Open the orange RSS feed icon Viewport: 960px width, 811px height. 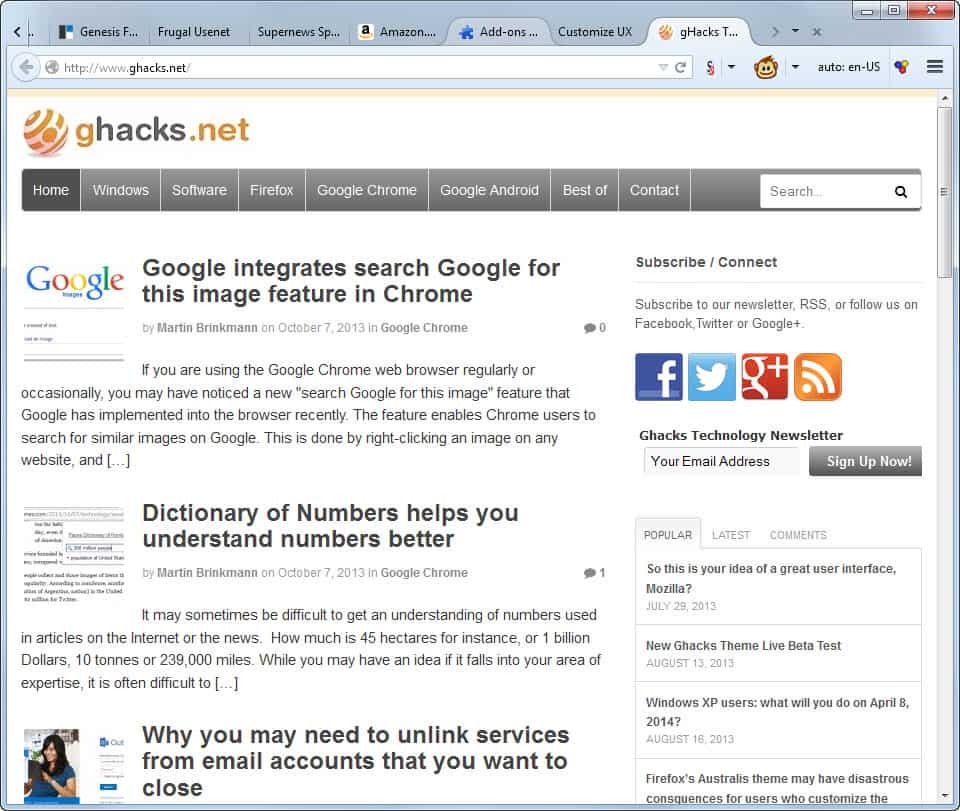tap(818, 377)
